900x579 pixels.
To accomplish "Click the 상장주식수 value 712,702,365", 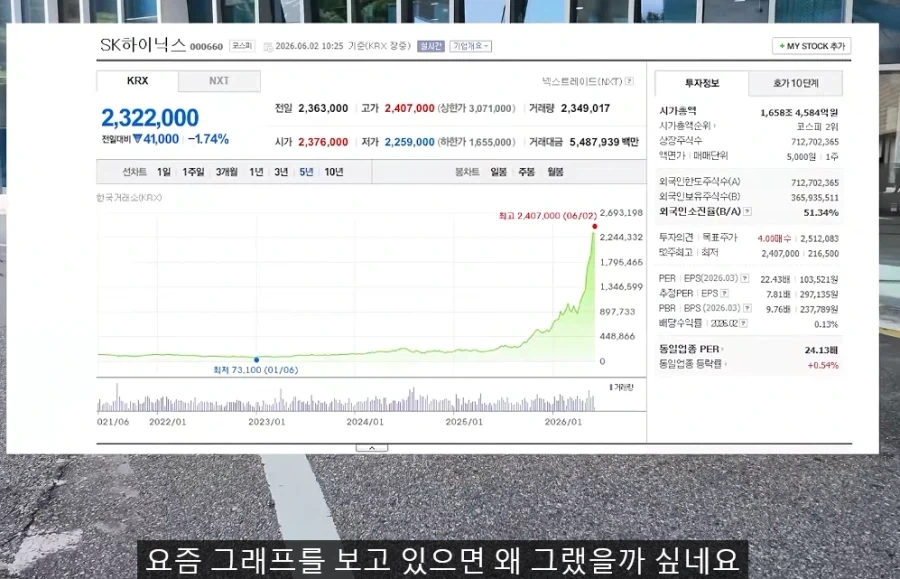I will (814, 142).
